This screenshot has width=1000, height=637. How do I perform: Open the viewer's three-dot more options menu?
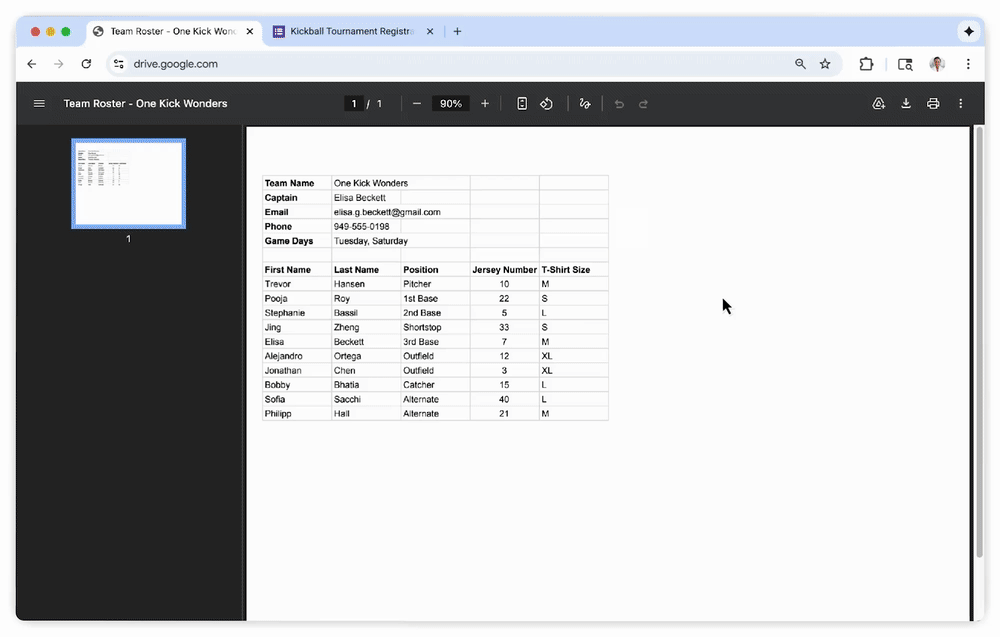pos(960,103)
